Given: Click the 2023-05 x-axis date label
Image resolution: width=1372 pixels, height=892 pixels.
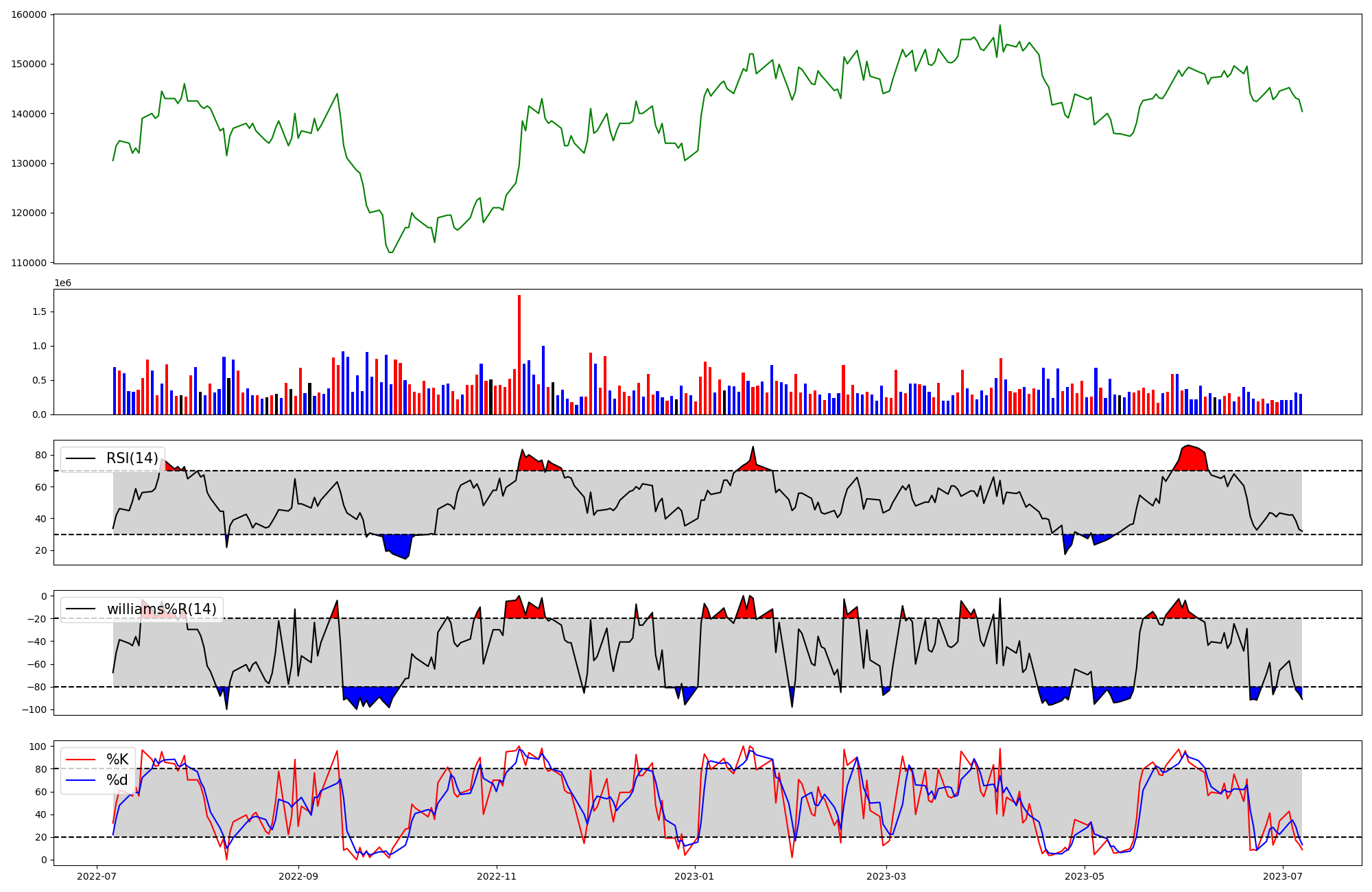Looking at the screenshot, I should click(x=1085, y=876).
